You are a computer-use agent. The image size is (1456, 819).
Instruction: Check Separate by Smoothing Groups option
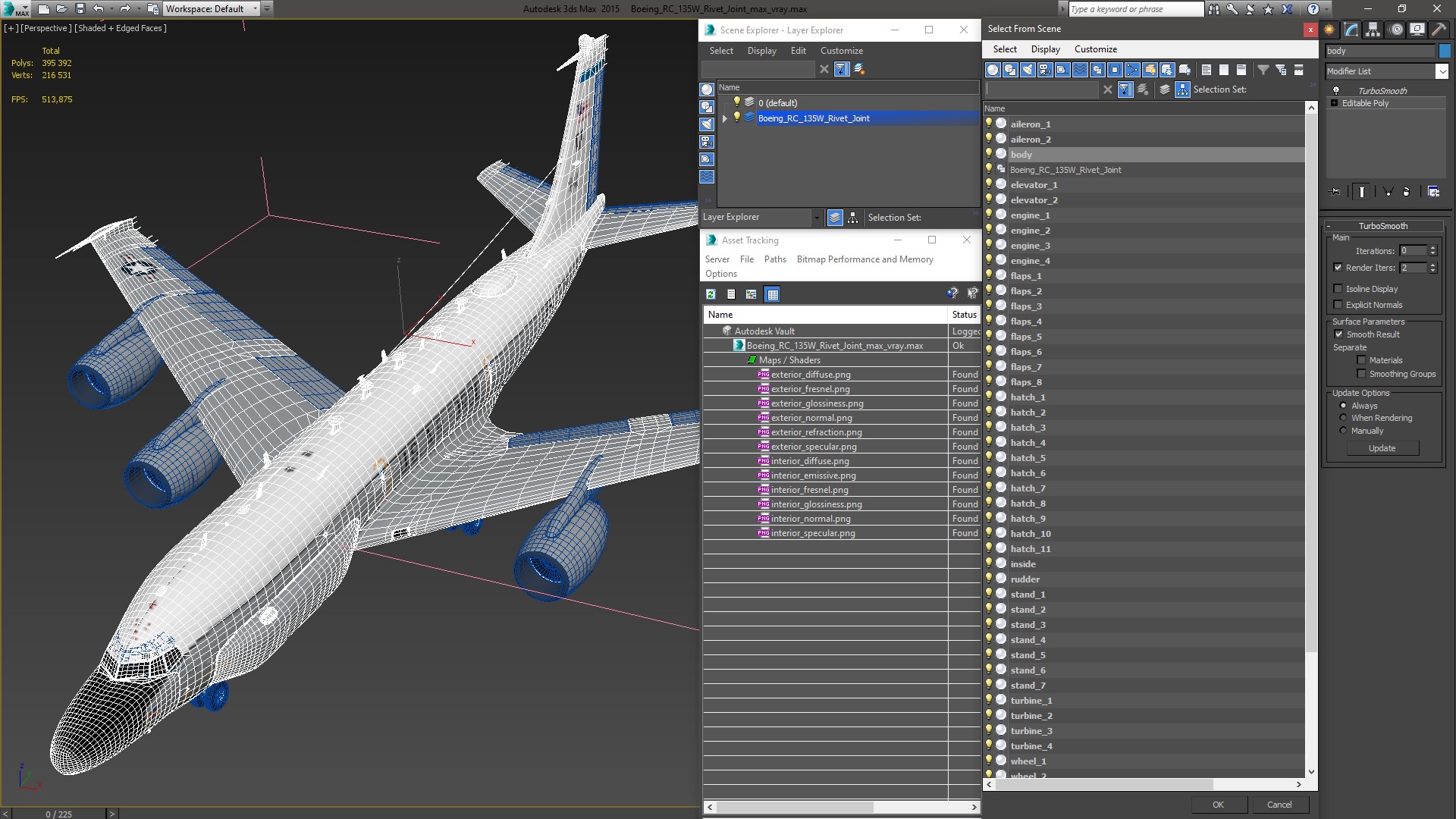(x=1361, y=374)
